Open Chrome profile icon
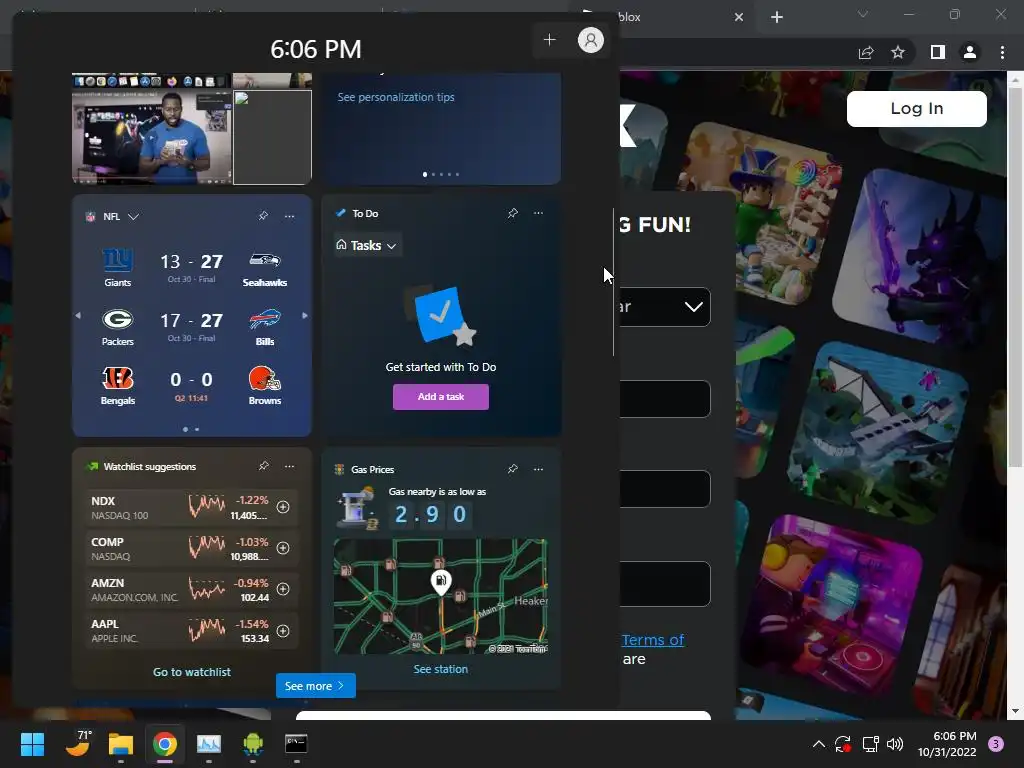1024x768 pixels. pos(970,52)
